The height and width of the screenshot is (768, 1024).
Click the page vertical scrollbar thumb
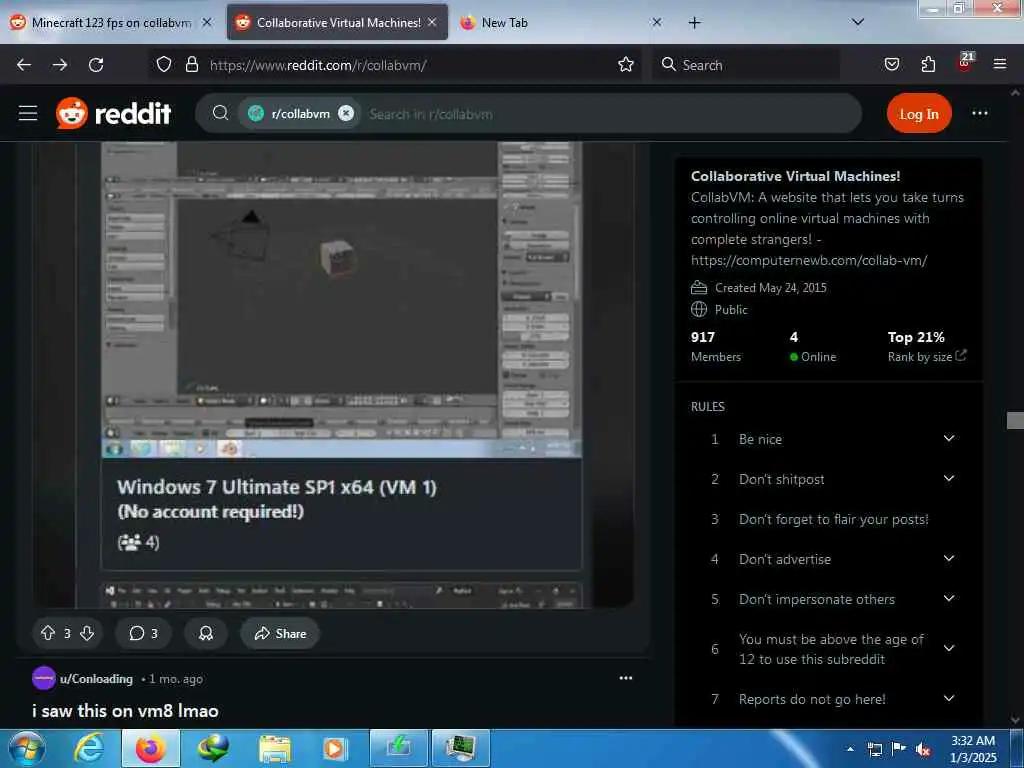point(1015,421)
